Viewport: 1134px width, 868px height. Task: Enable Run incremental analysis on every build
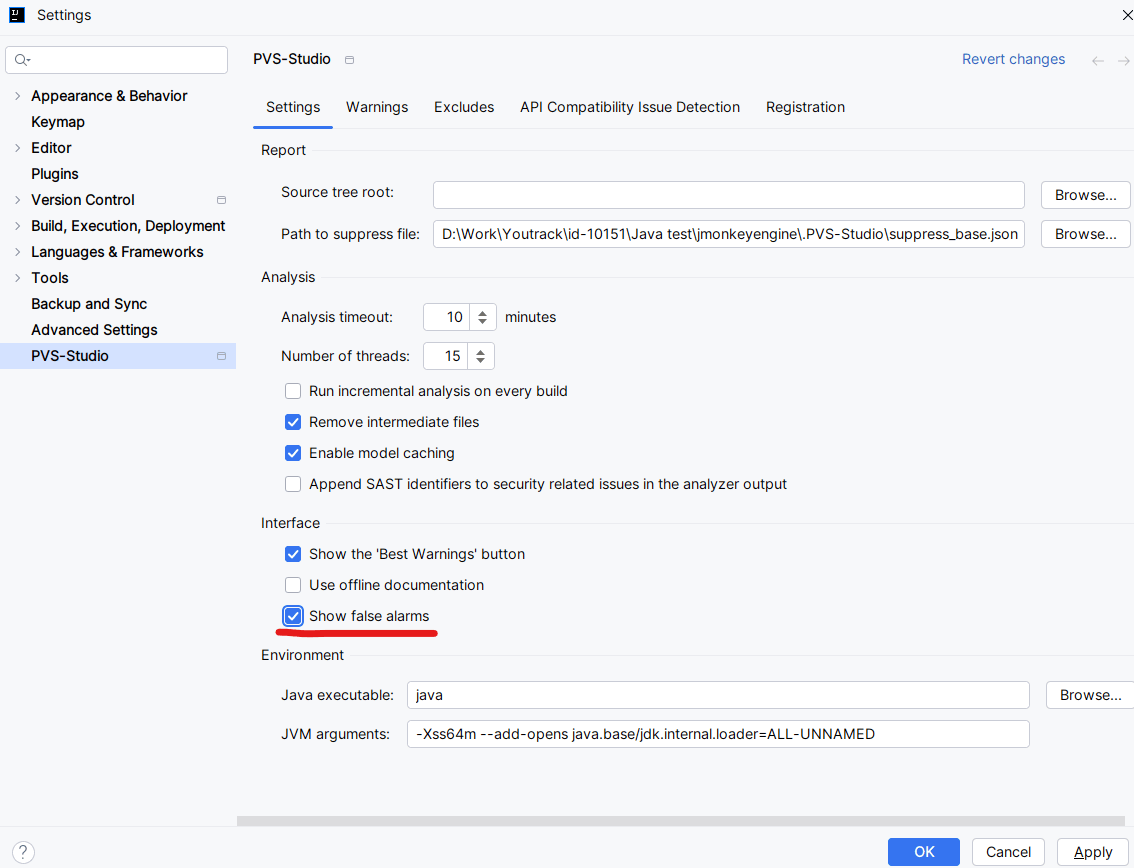click(x=293, y=391)
